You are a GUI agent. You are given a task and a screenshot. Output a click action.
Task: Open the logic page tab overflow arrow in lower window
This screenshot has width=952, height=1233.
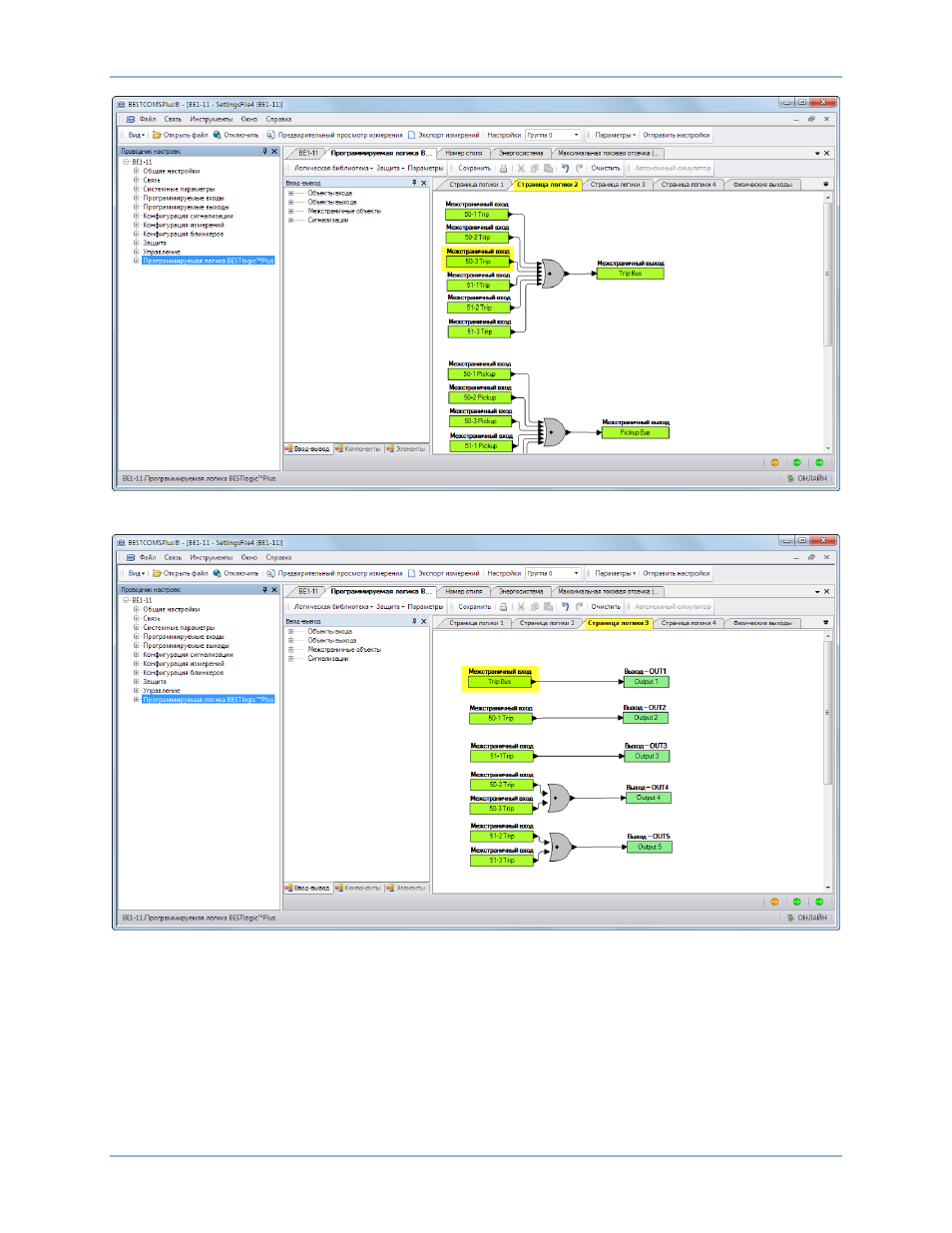coord(825,622)
